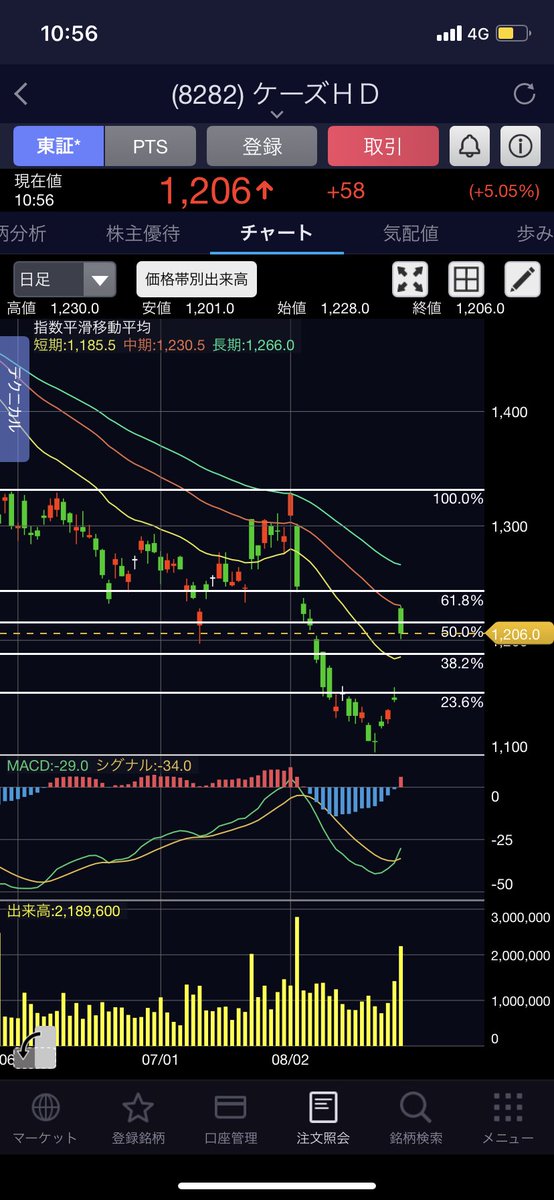This screenshot has width=554, height=1200.
Task: Tap the +5.05% change percentage
Action: click(504, 191)
